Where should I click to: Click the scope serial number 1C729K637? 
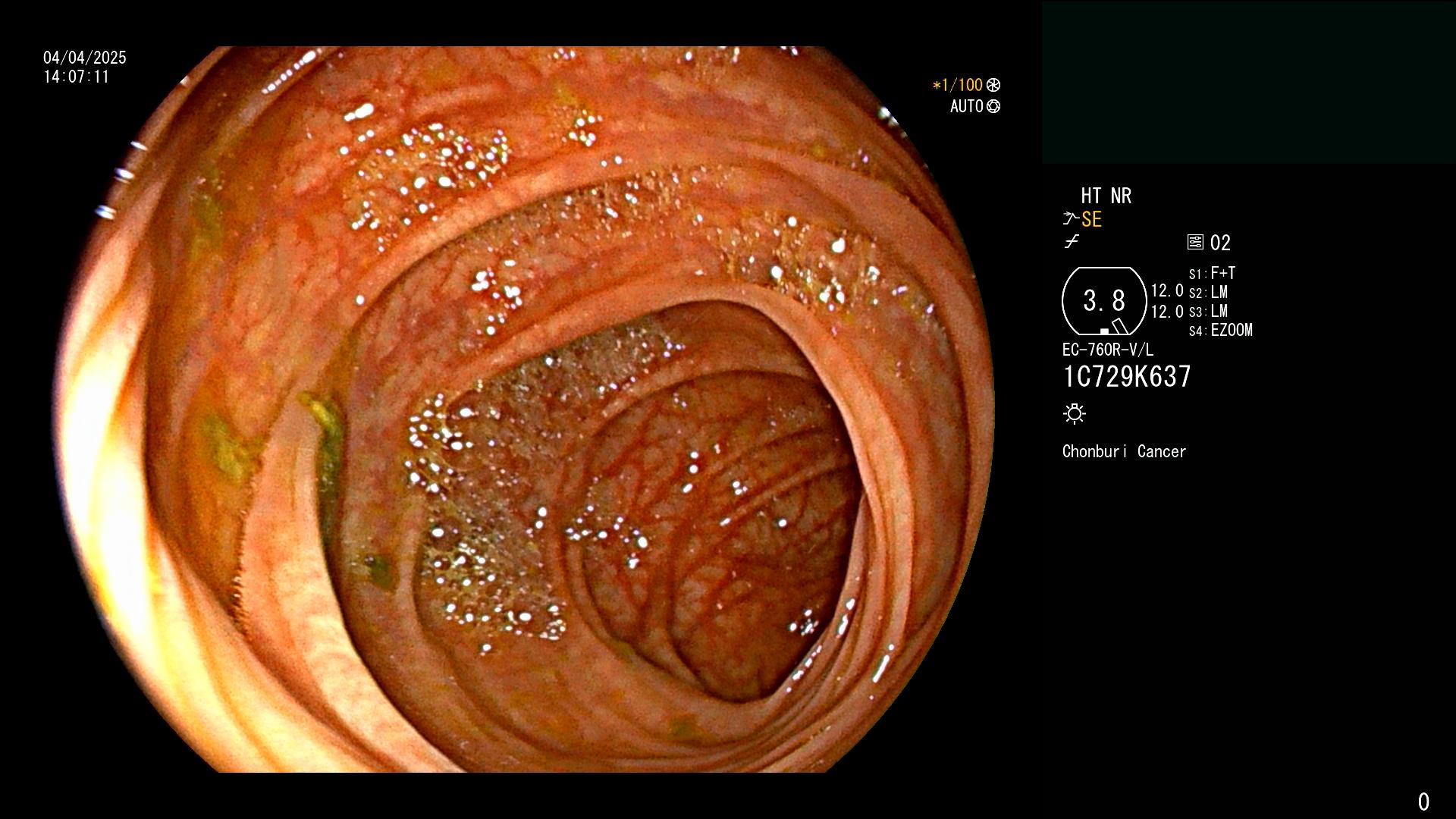pyautogui.click(x=1127, y=377)
